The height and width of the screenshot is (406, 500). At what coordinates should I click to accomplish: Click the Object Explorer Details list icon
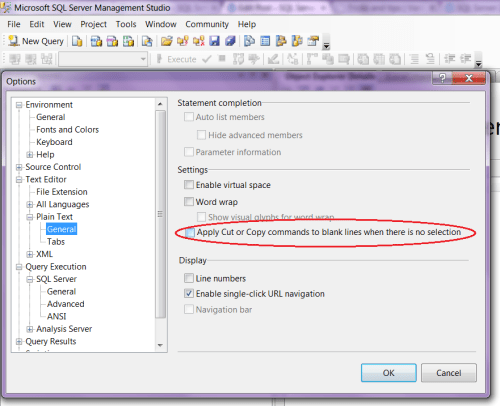(x=265, y=41)
